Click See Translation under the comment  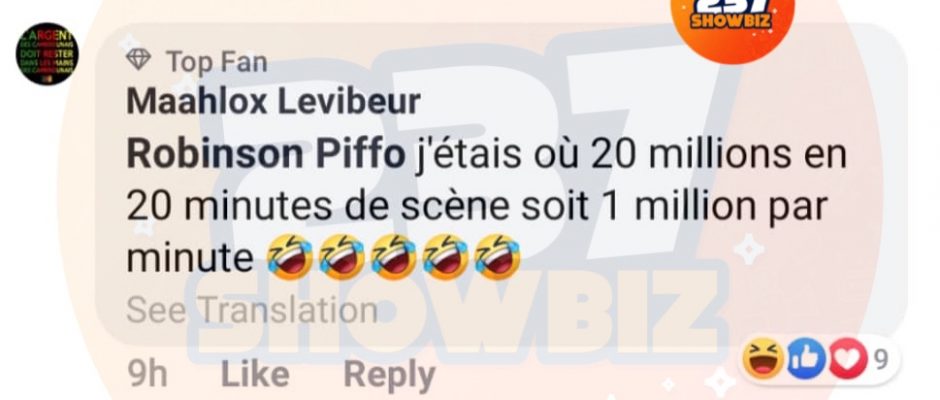click(252, 310)
